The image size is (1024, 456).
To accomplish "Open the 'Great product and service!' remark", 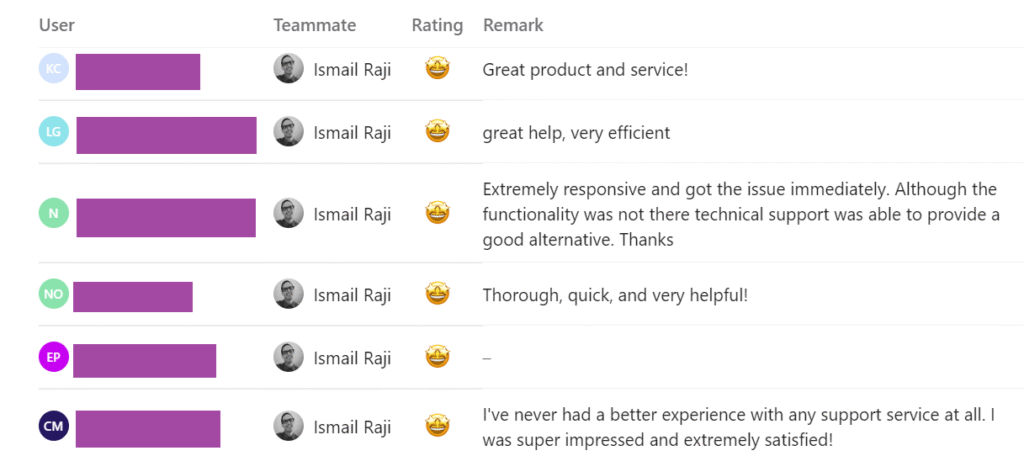I will click(585, 70).
